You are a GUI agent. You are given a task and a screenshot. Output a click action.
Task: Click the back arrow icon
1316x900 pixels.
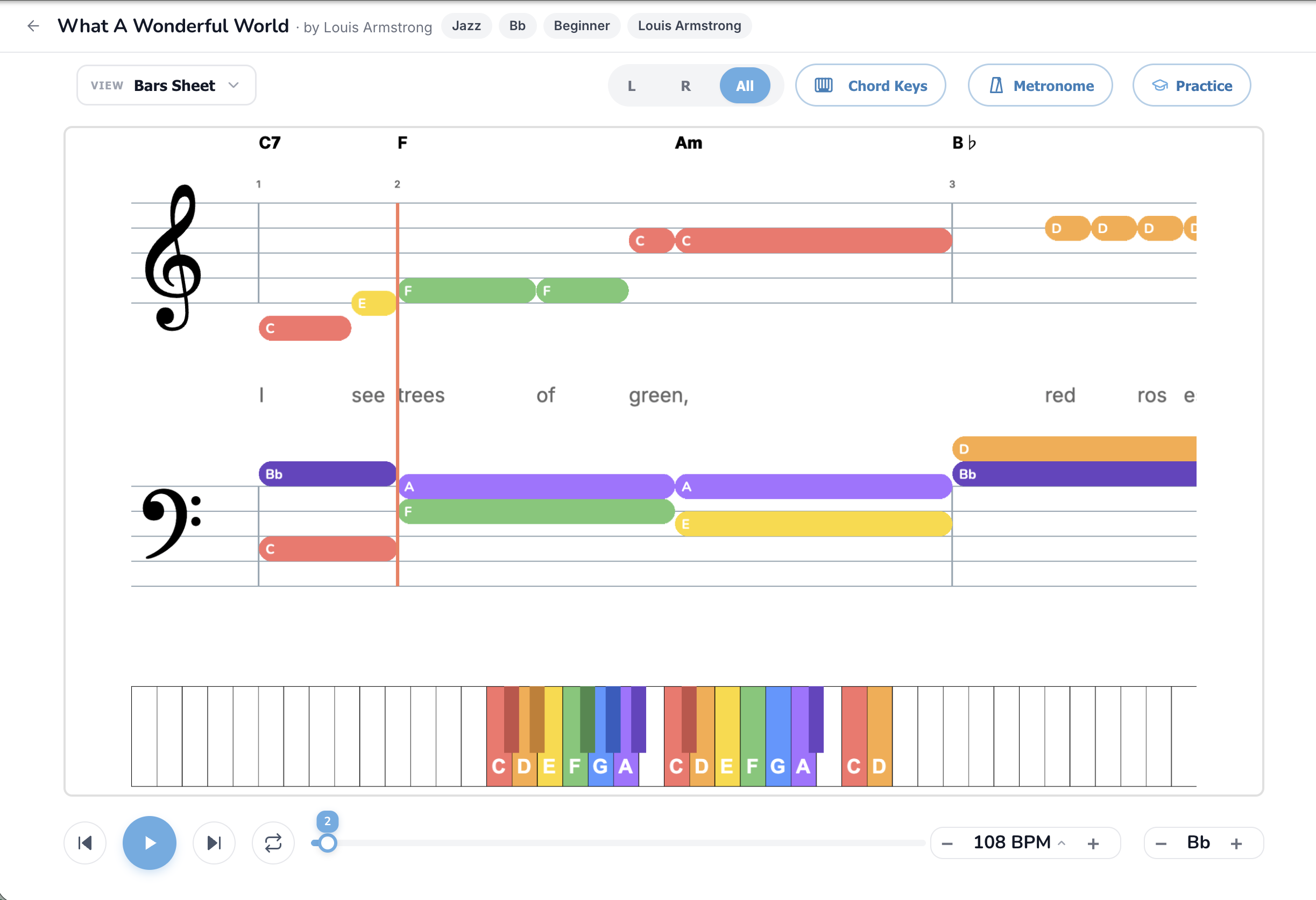click(33, 26)
